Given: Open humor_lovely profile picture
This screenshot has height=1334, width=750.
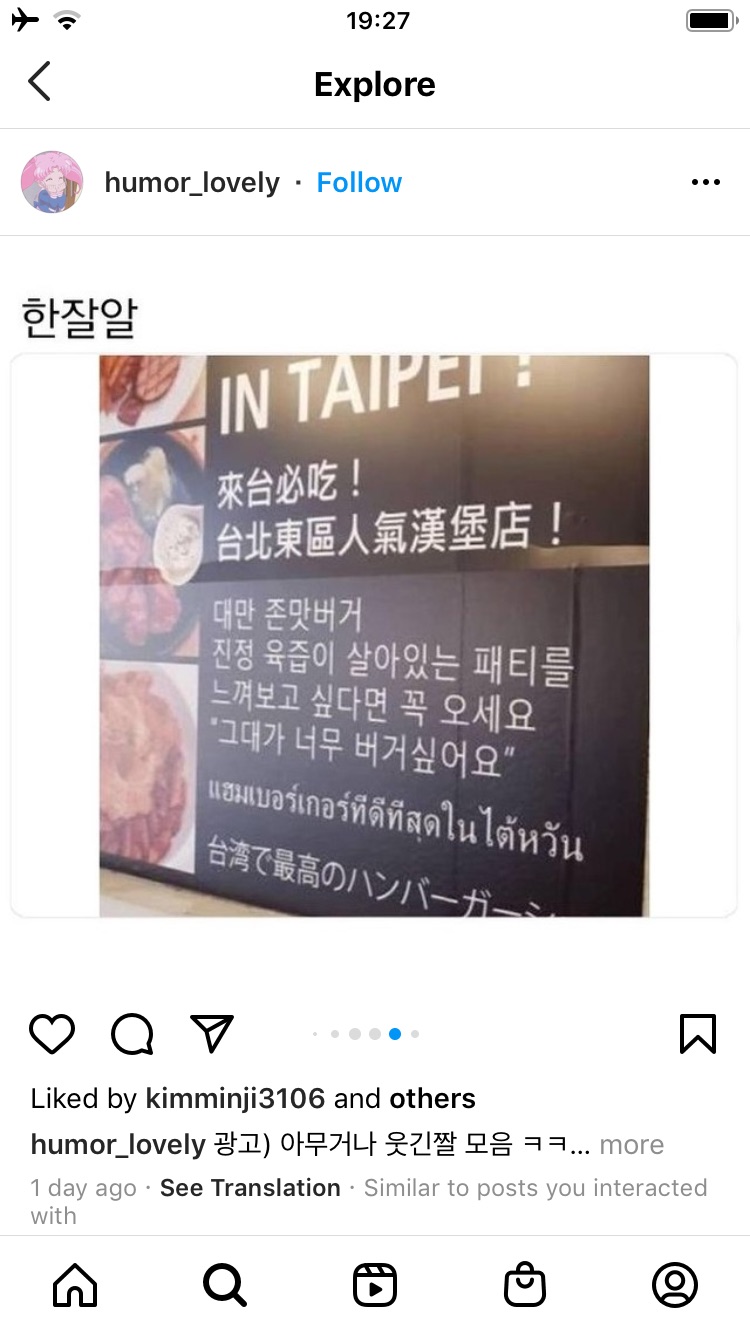Looking at the screenshot, I should pos(52,182).
